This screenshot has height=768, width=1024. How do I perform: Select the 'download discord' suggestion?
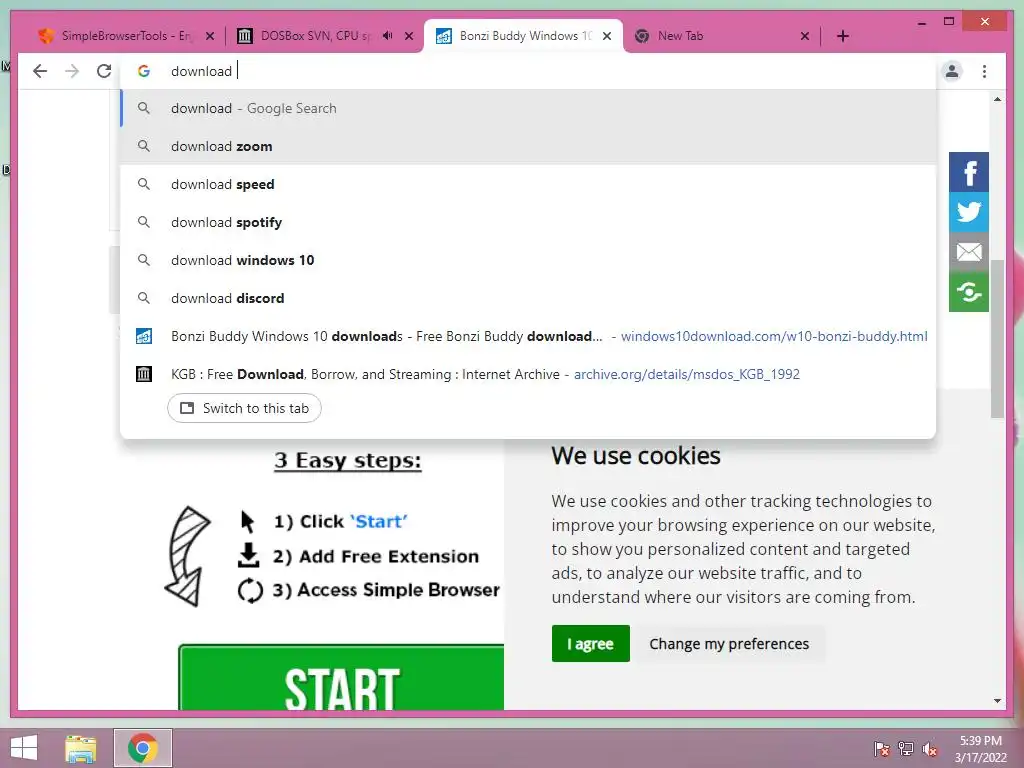click(x=528, y=298)
